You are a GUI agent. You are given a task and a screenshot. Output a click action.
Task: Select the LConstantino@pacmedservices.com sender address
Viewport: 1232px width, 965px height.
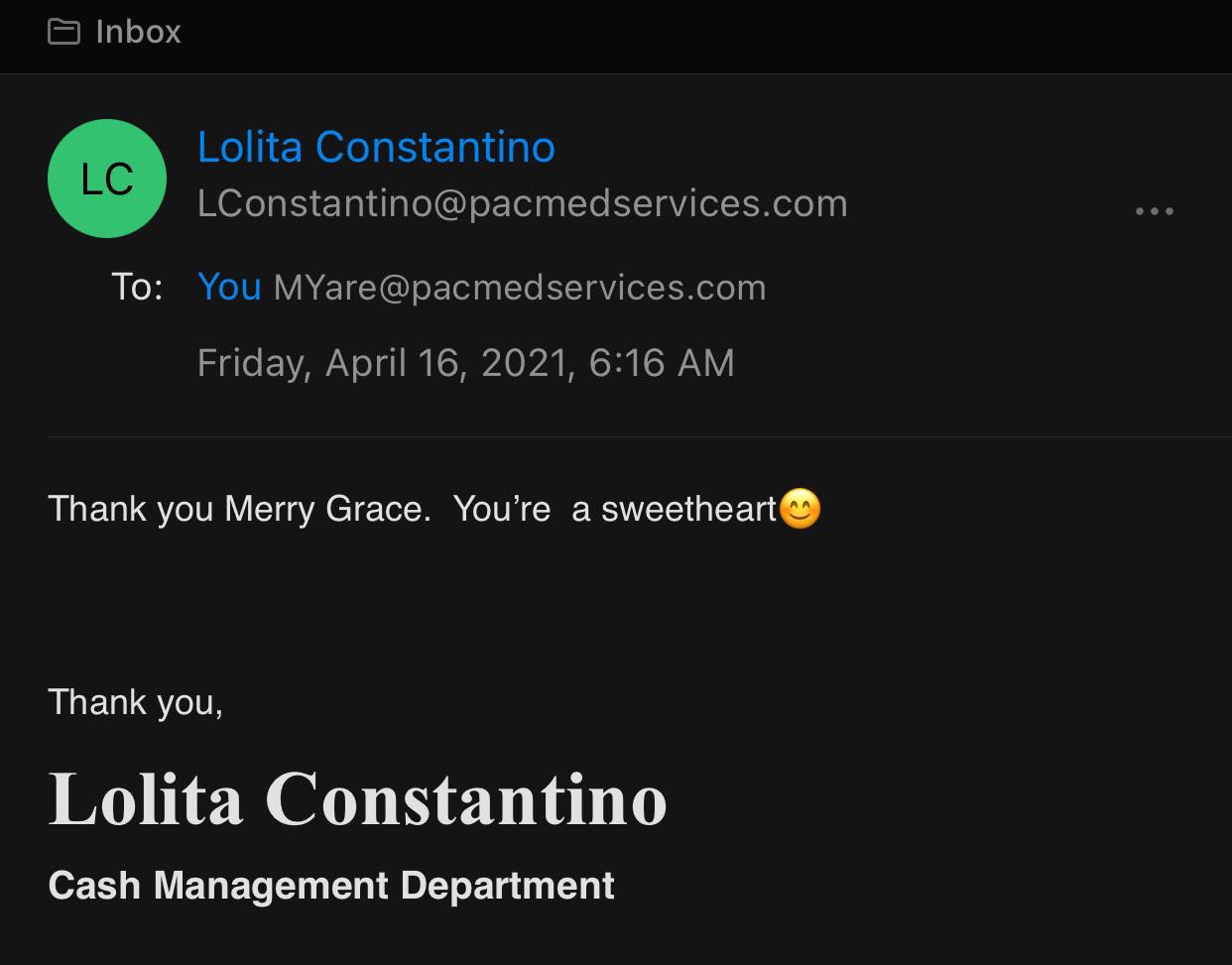point(522,203)
